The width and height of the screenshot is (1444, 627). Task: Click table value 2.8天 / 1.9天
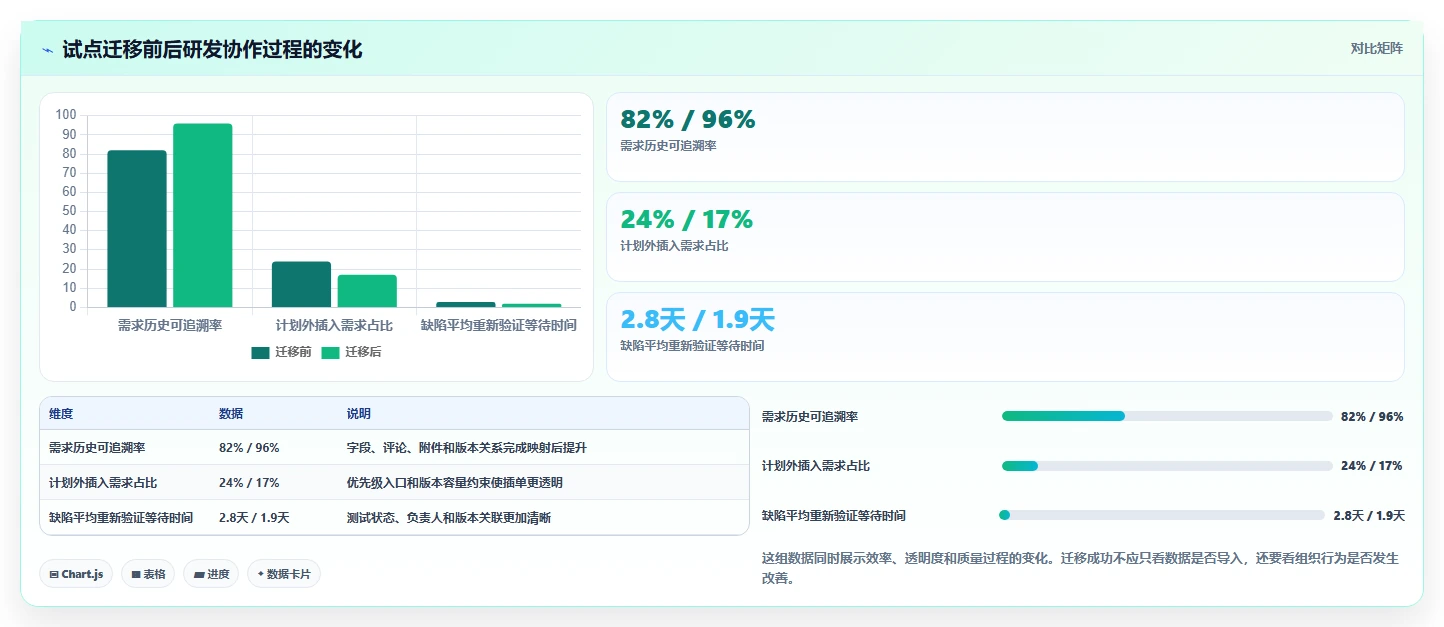254,518
